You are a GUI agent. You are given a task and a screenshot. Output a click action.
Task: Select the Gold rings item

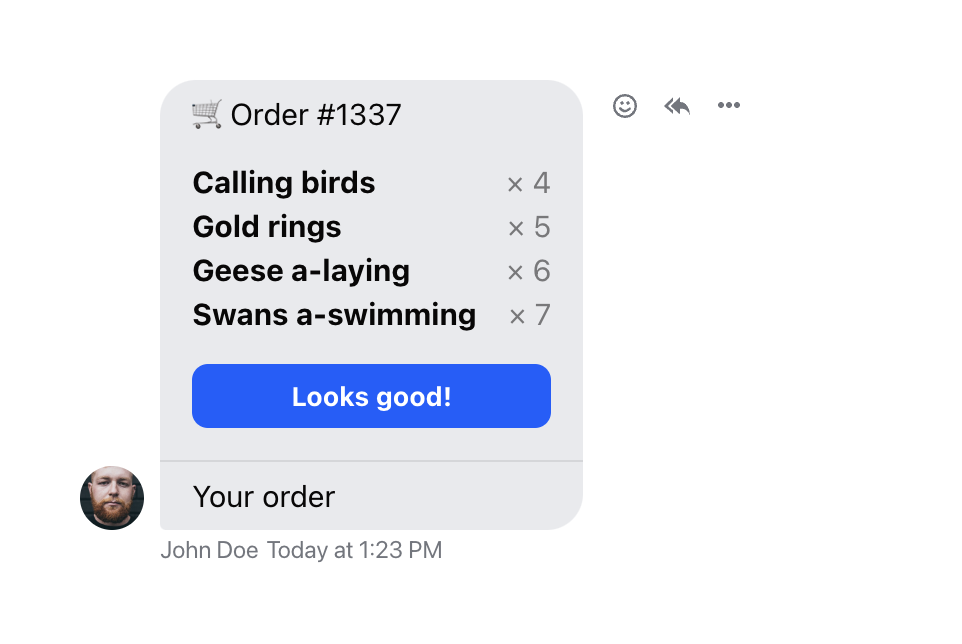click(x=267, y=227)
